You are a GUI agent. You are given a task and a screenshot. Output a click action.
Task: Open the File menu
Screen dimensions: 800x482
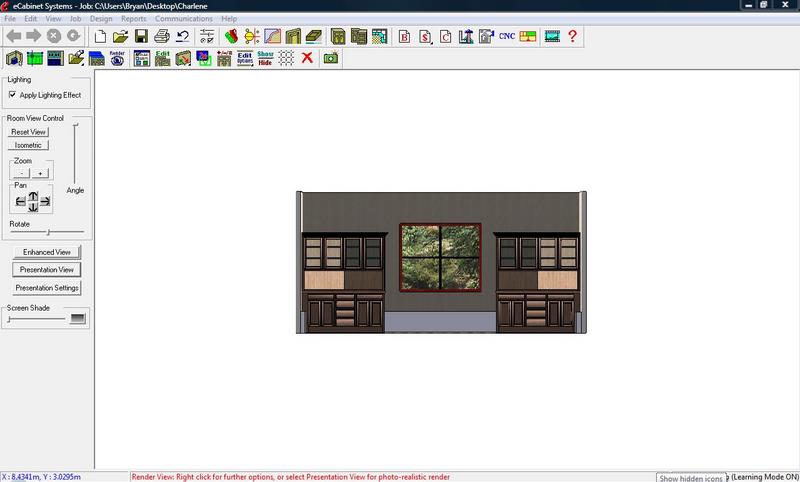click(10, 18)
